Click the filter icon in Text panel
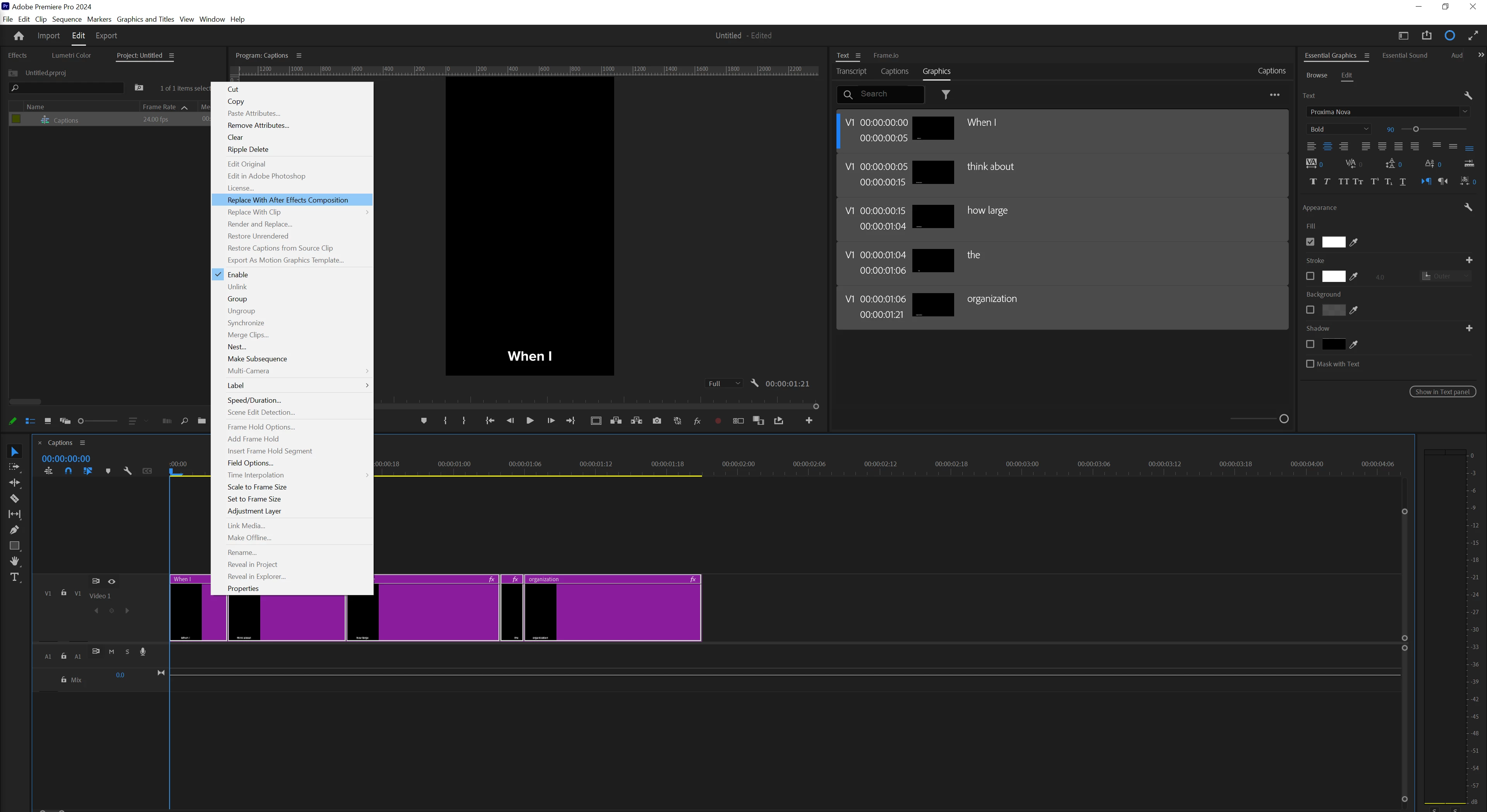This screenshot has height=812, width=1487. pyautogui.click(x=946, y=94)
